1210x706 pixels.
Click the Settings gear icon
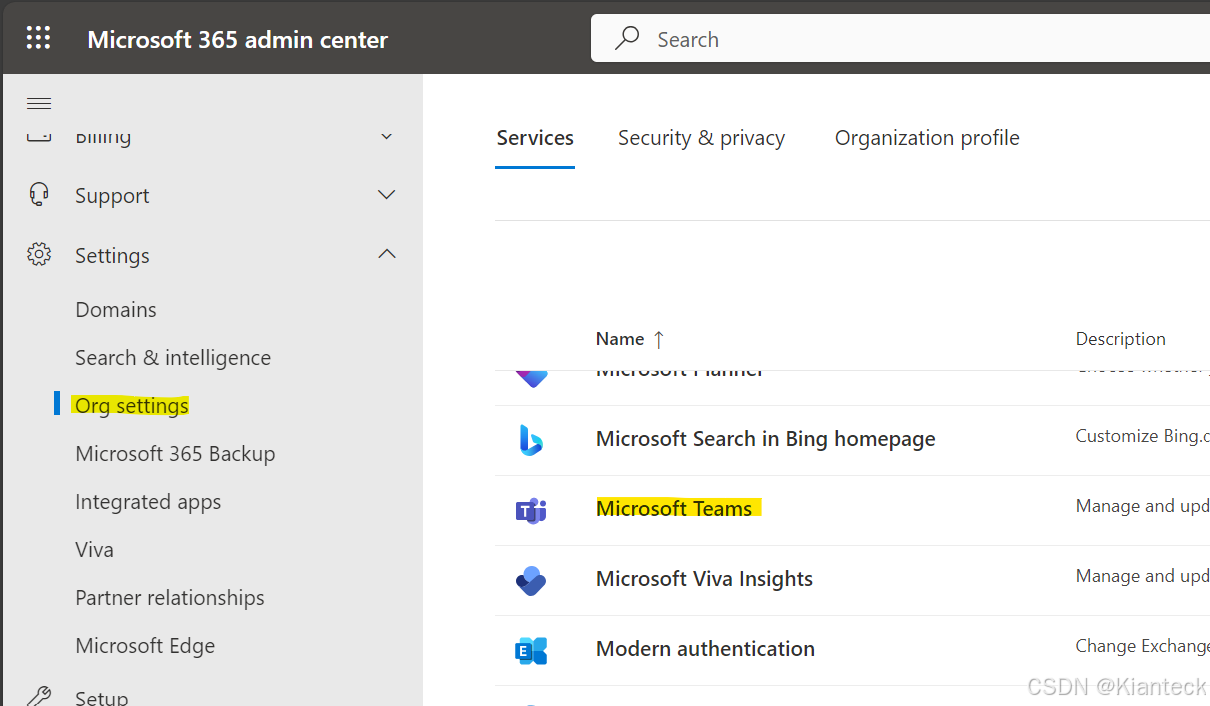click(x=39, y=254)
